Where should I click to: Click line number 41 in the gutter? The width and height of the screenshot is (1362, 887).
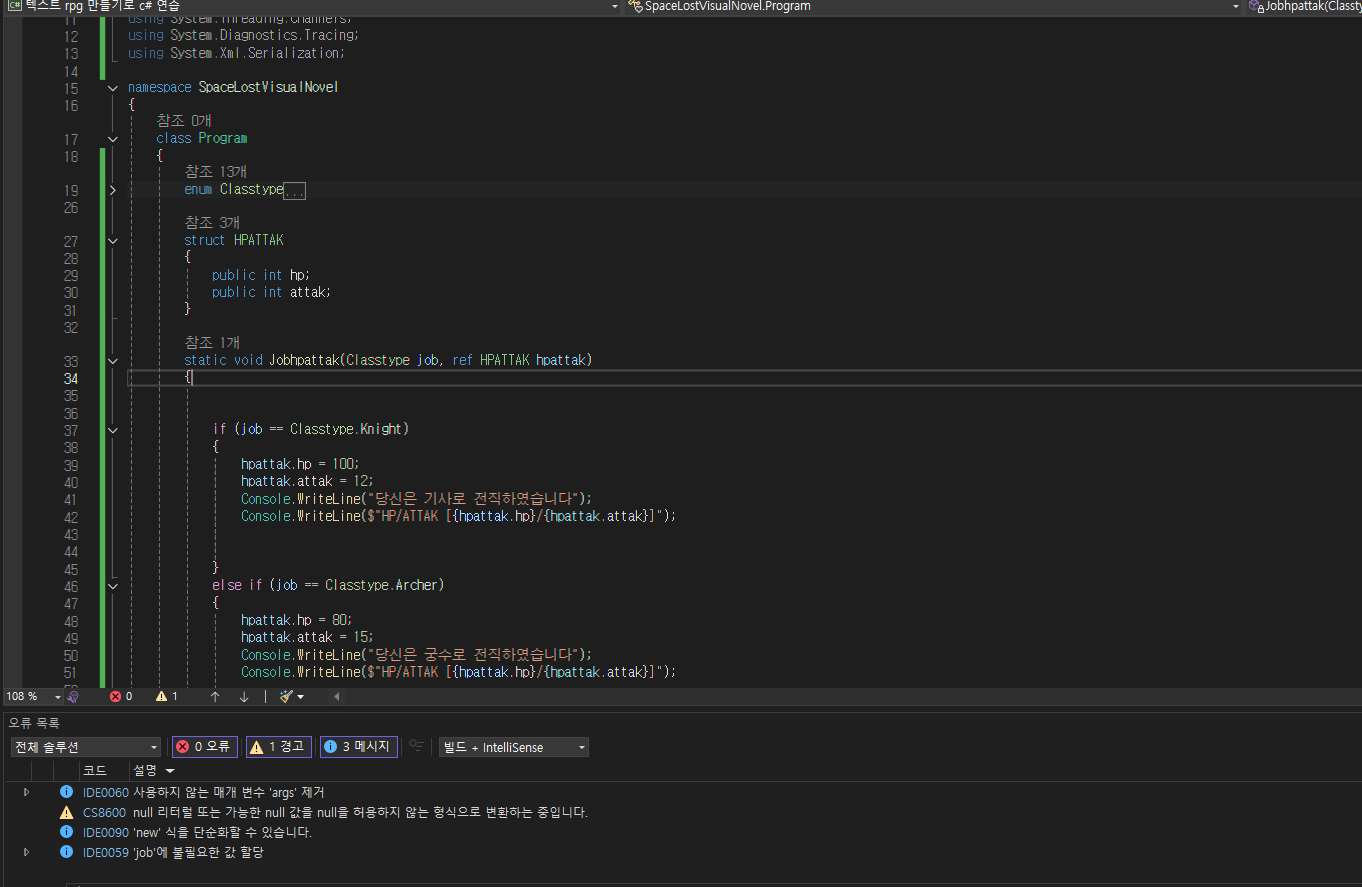point(70,499)
